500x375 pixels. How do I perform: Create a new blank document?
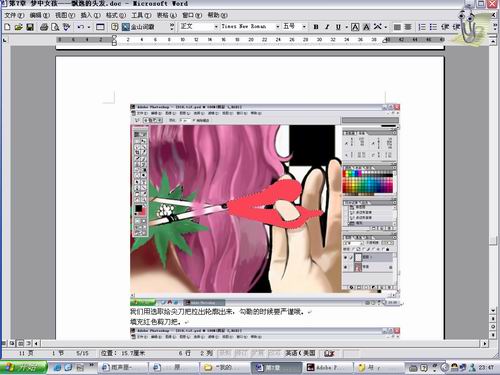(8, 27)
